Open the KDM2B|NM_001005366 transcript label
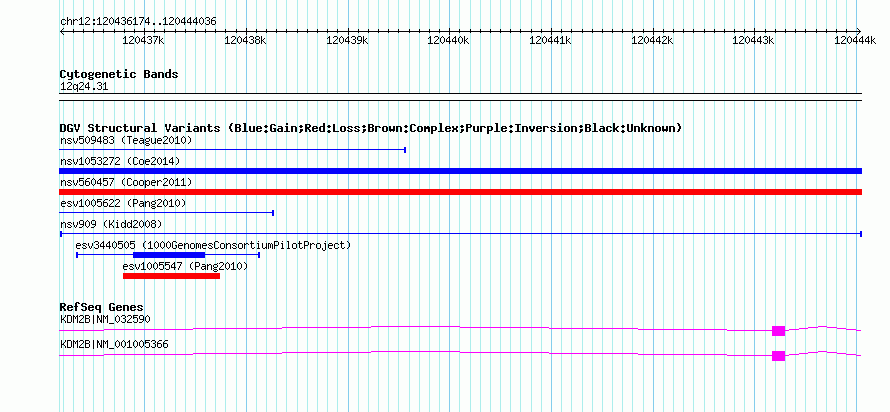The height and width of the screenshot is (412, 890). 114,344
